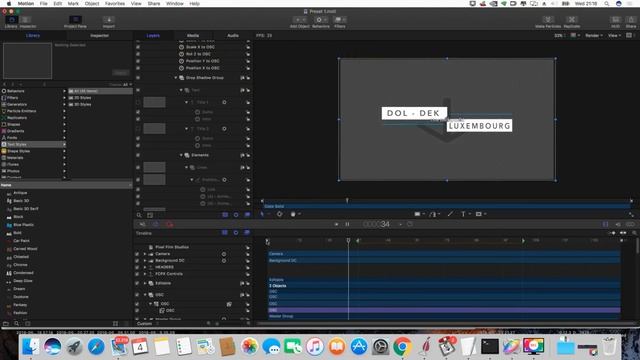The height and width of the screenshot is (360, 640).
Task: Click the timeline playhead marker
Action: tap(348, 240)
